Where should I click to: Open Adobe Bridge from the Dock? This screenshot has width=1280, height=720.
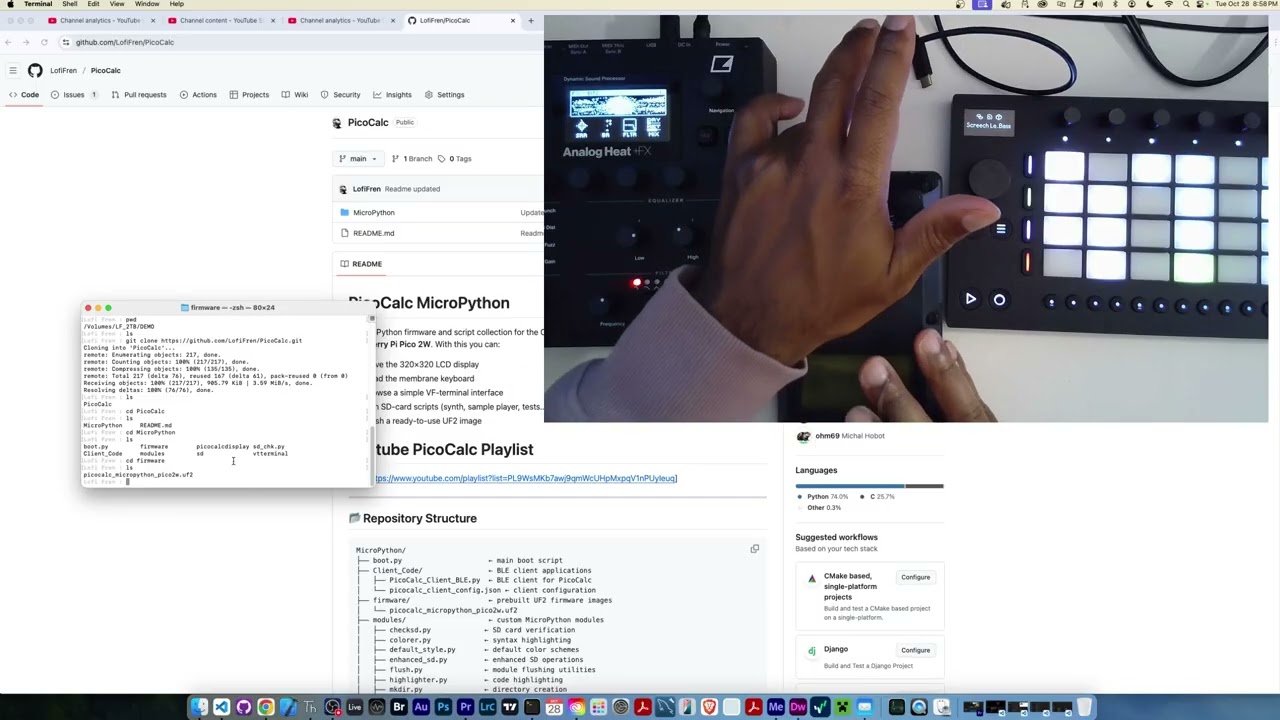coord(399,708)
